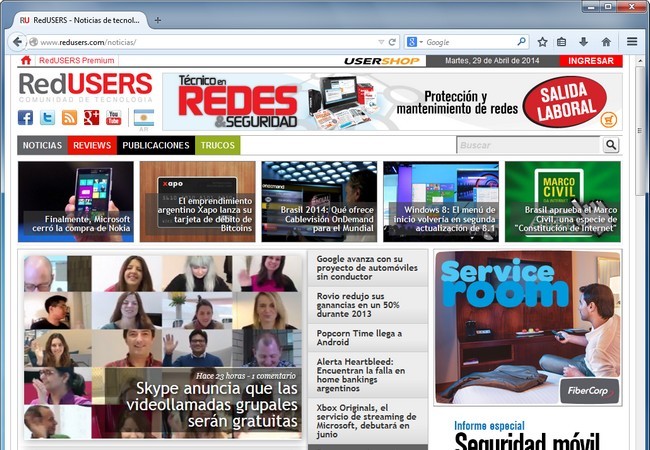This screenshot has width=650, height=450.
Task: Go to browser home page icon
Action: click(606, 42)
